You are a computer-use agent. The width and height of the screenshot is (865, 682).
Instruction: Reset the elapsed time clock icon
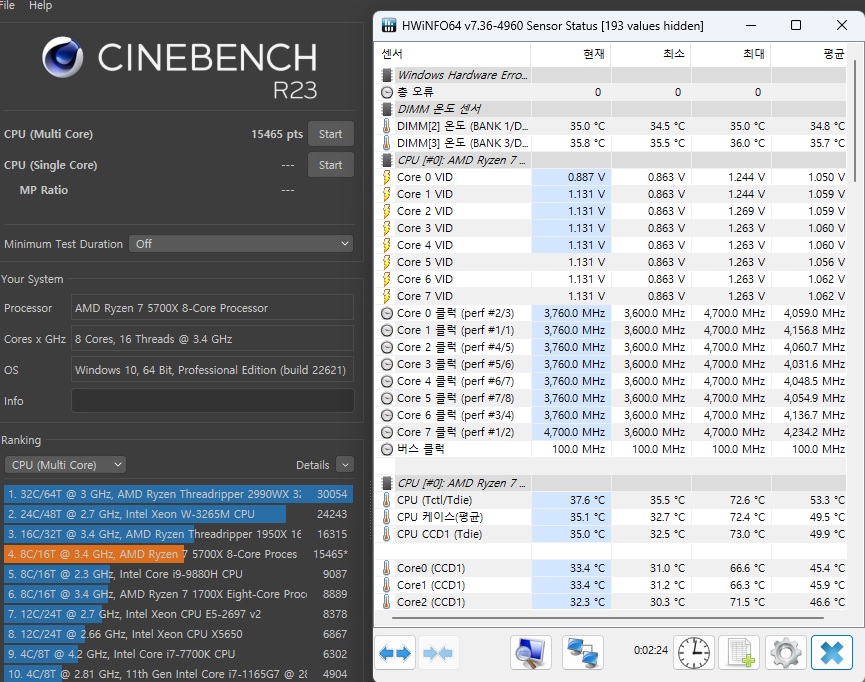(x=694, y=653)
